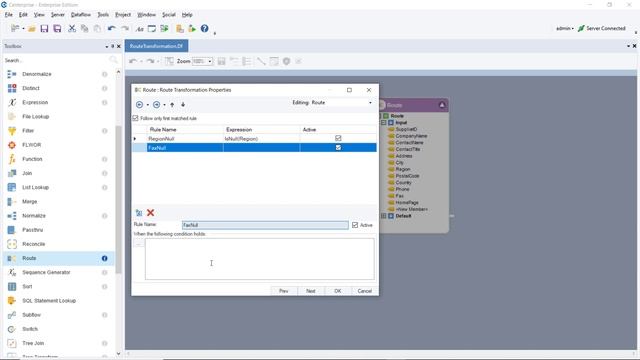
Task: Click the Cut scissors icon
Action: pos(72,29)
